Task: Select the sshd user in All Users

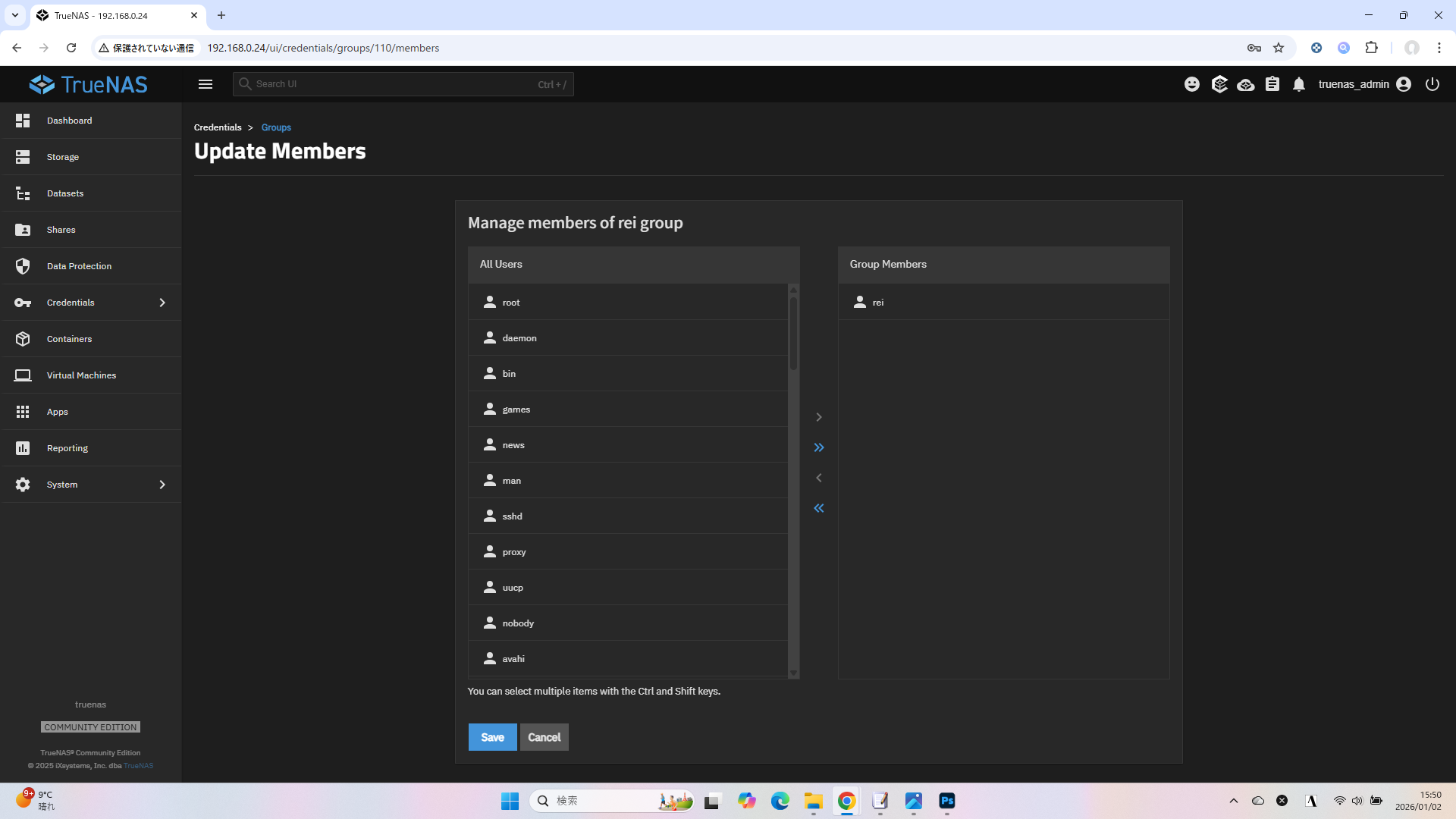Action: pos(513,516)
